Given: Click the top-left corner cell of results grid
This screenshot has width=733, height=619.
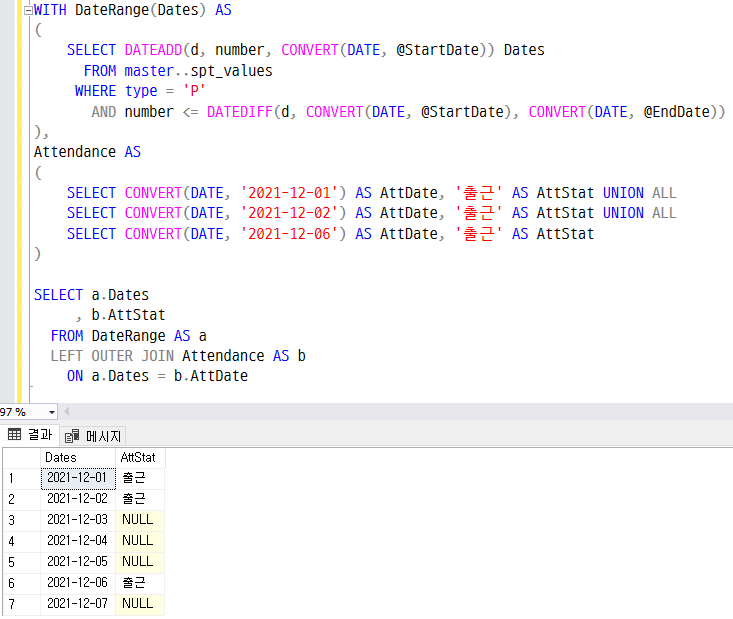Looking at the screenshot, I should click(x=22, y=458).
